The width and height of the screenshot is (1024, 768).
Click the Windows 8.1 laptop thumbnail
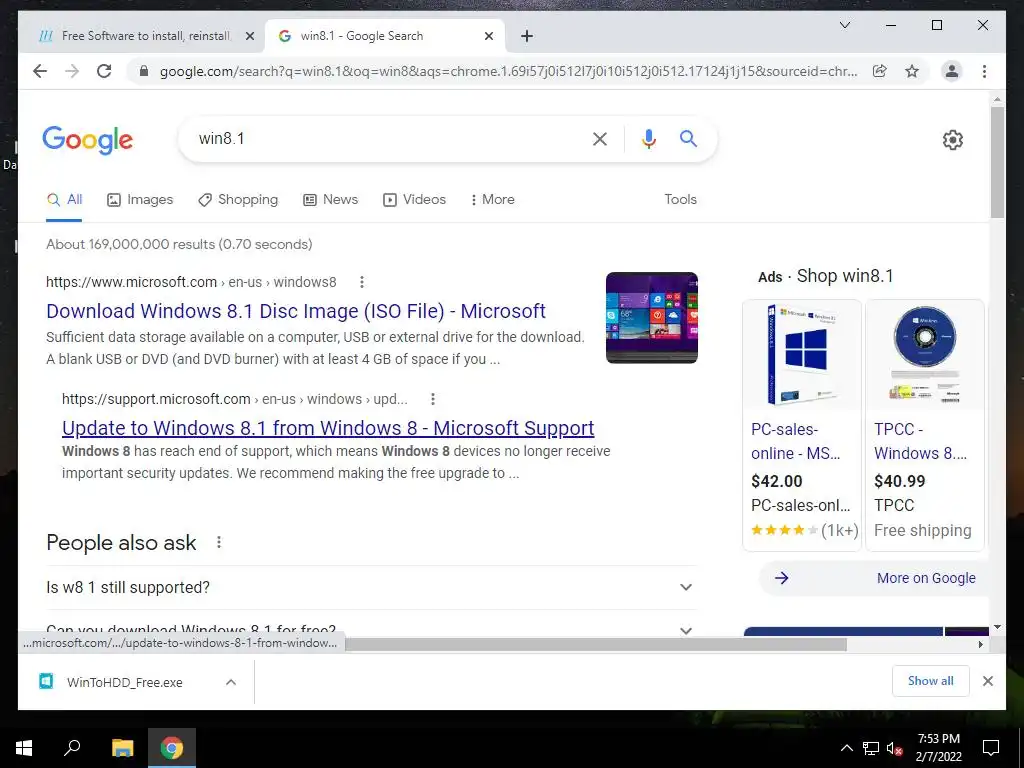(652, 317)
